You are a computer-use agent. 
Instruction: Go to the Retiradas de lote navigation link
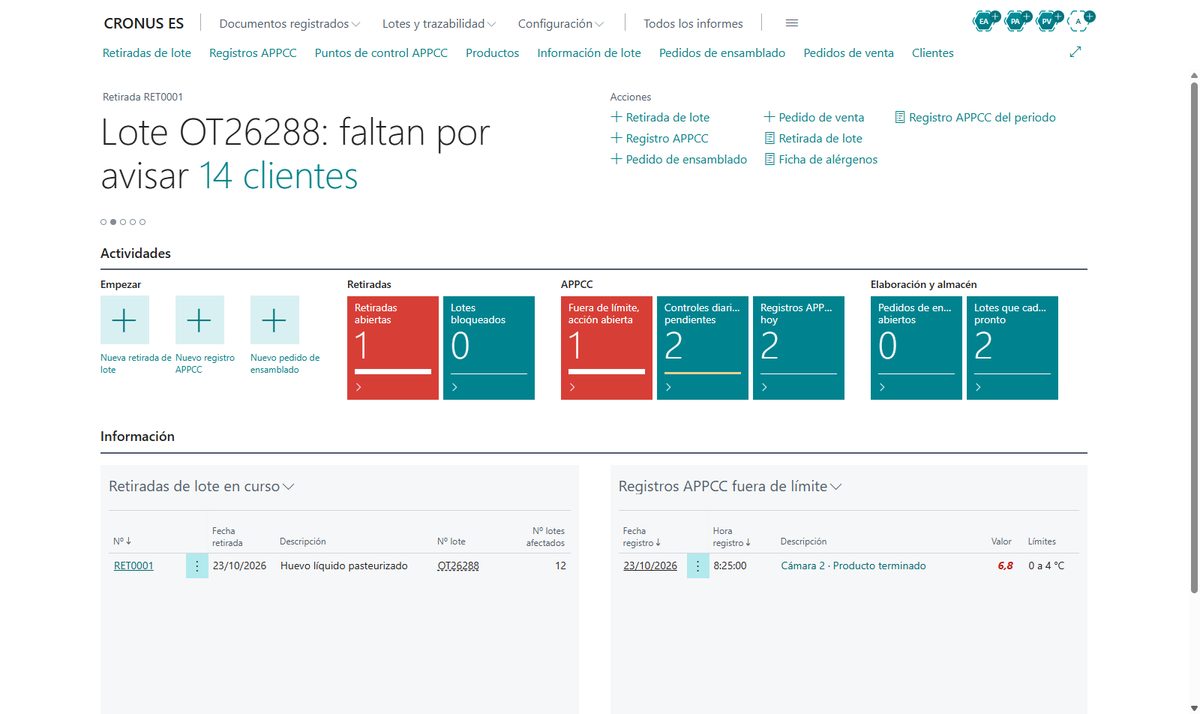tap(147, 53)
